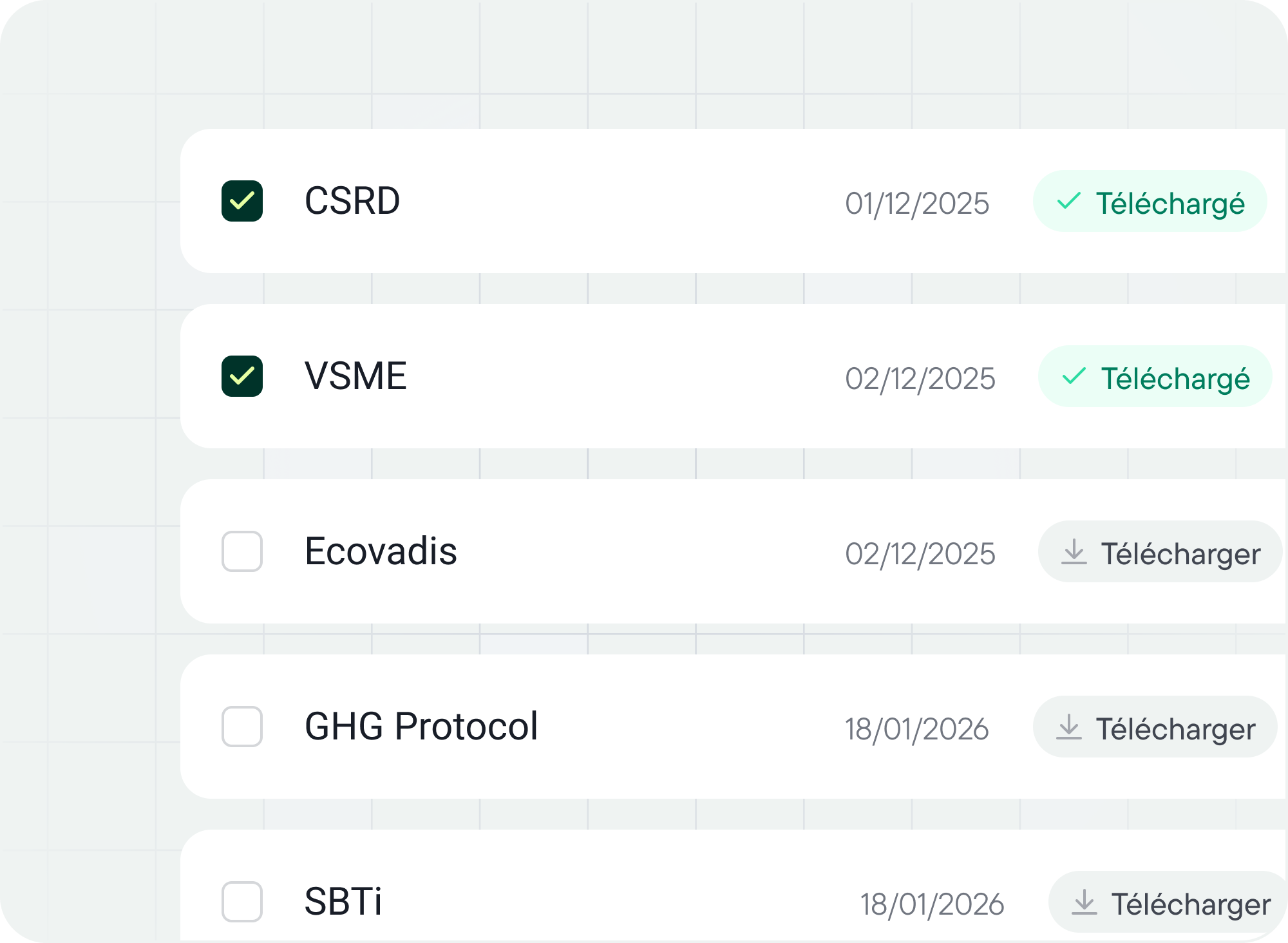The width and height of the screenshot is (1288, 943).
Task: Uncheck the CSRD checkbox
Action: pos(242,201)
